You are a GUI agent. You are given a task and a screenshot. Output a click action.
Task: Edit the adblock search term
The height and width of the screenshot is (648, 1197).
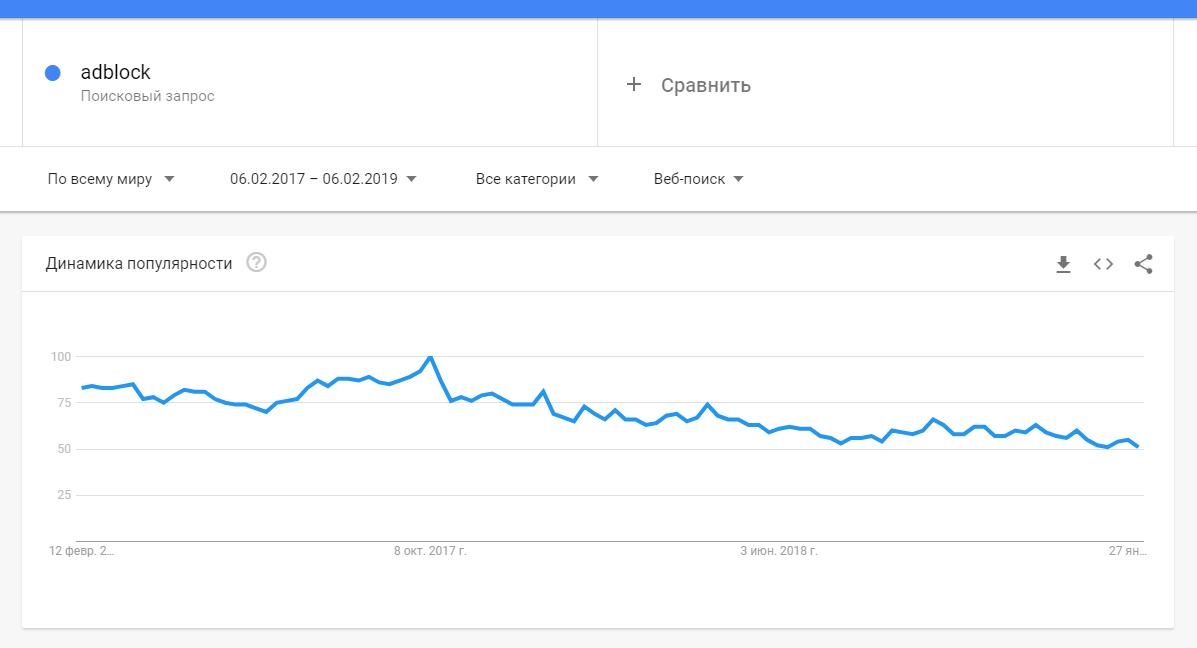coord(115,72)
